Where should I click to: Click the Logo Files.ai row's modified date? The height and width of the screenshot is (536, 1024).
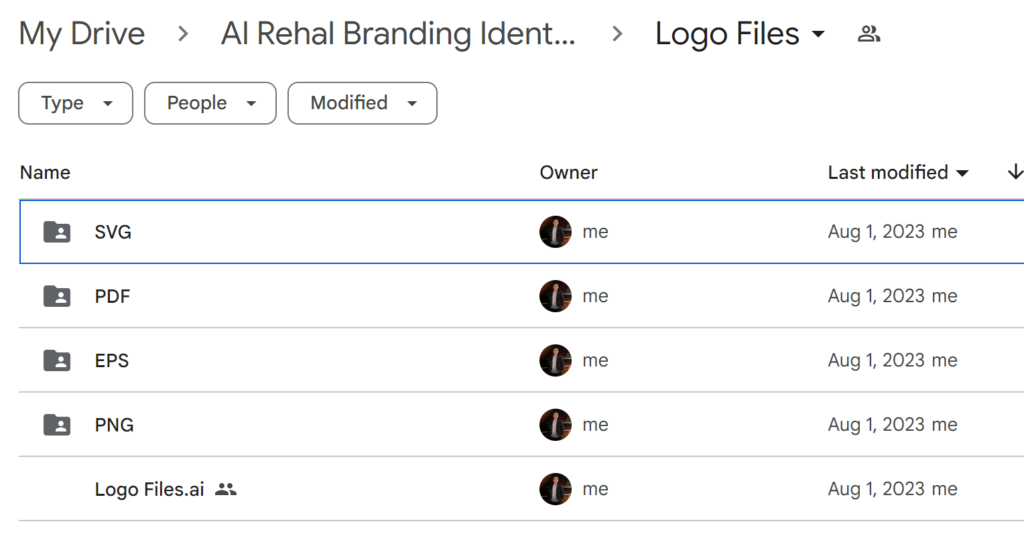coord(876,489)
